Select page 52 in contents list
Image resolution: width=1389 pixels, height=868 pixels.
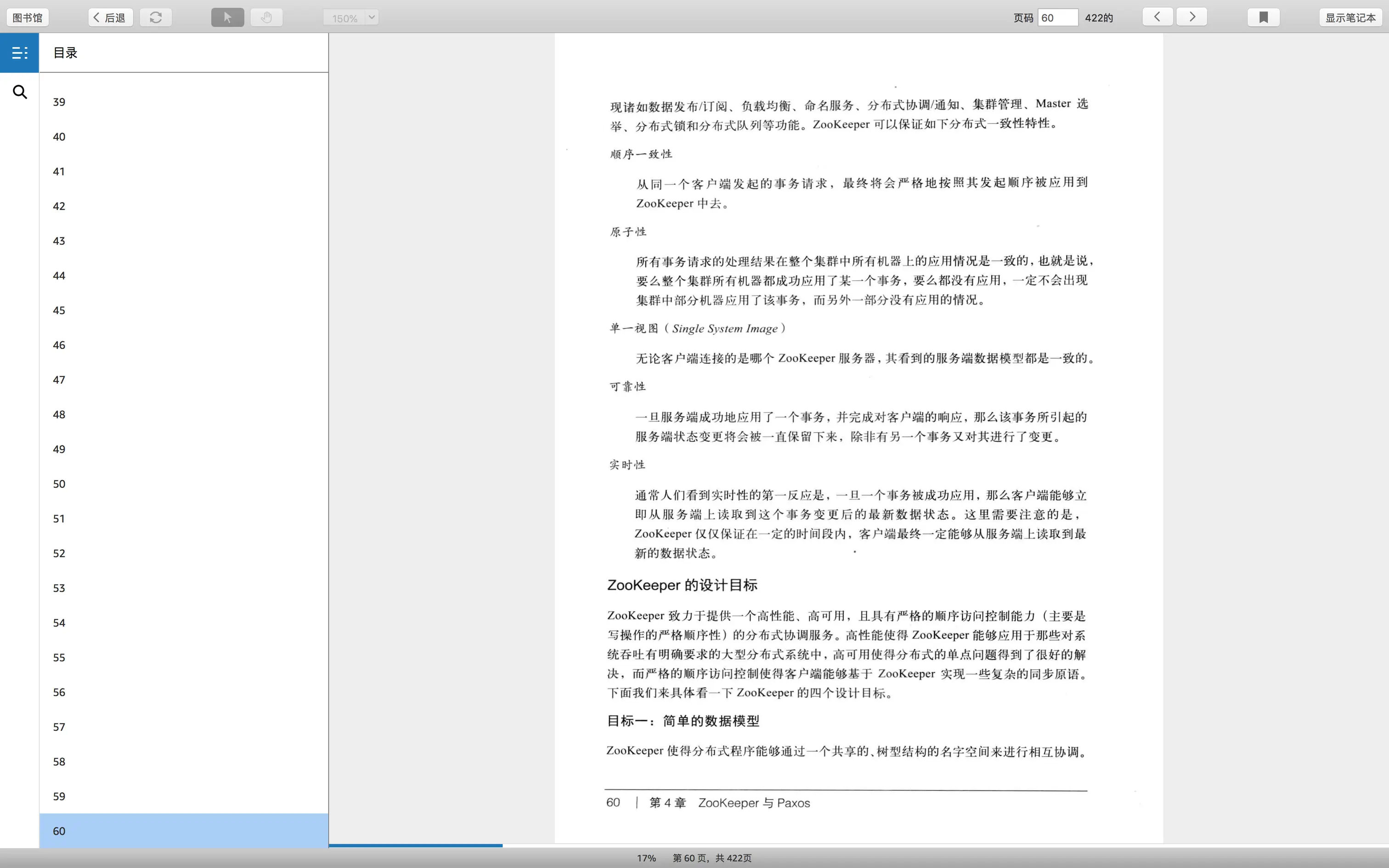coord(59,553)
